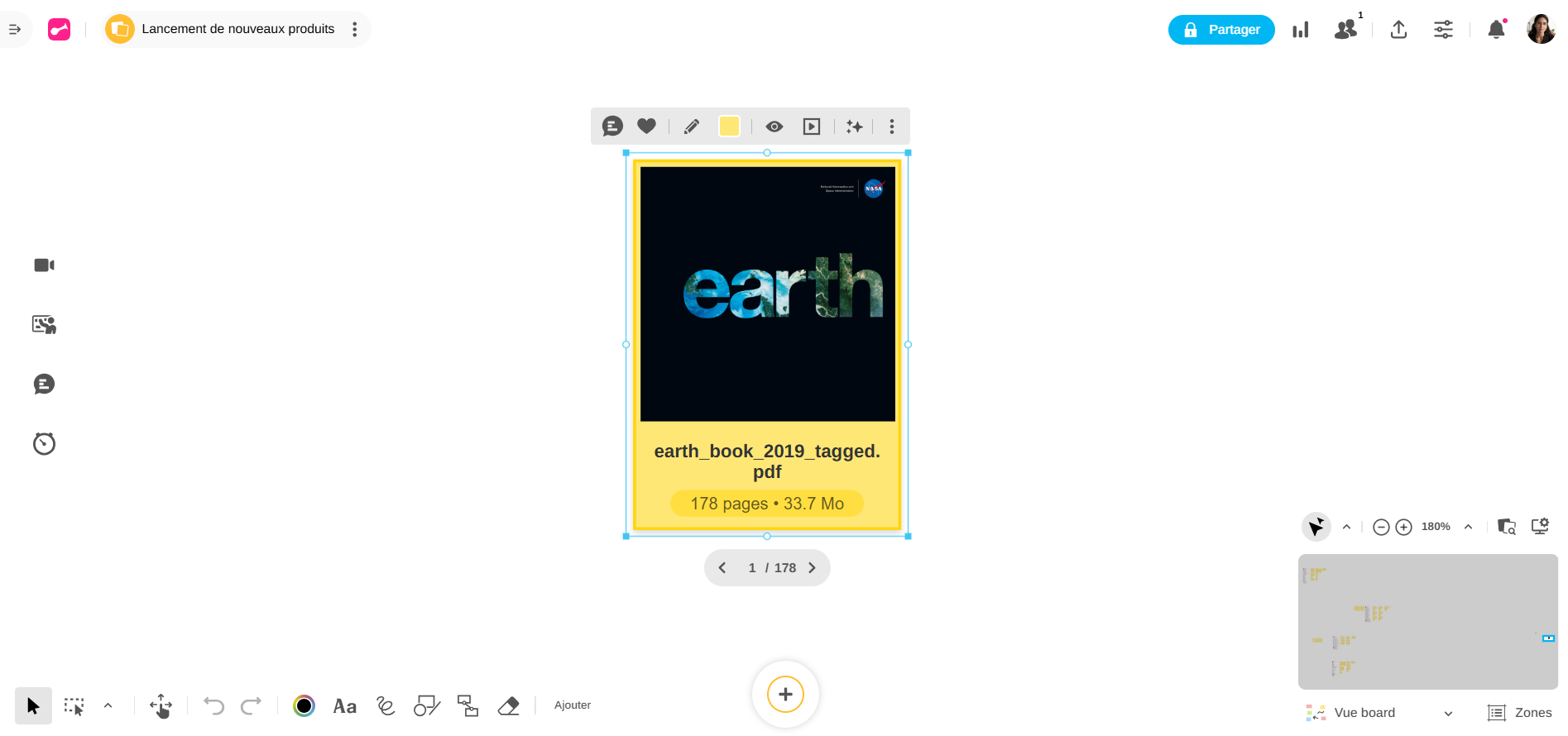Like the card with heart icon
This screenshot has width=1568, height=736.
646,127
